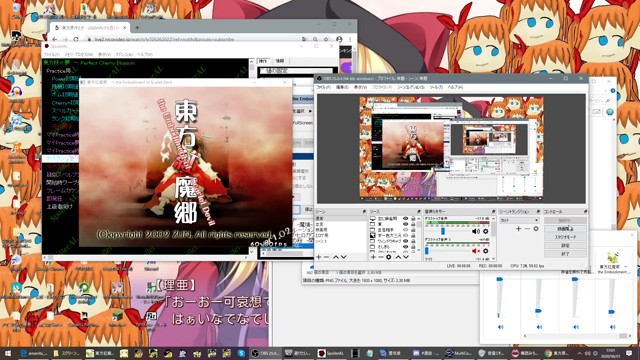Open new tab in Chrome
Image resolution: width=640 pixels, height=360 pixels.
[137, 28]
